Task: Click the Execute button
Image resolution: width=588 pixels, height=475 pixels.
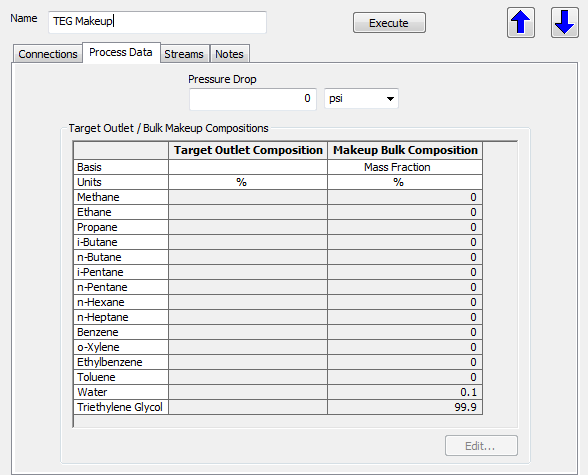Action: (389, 23)
